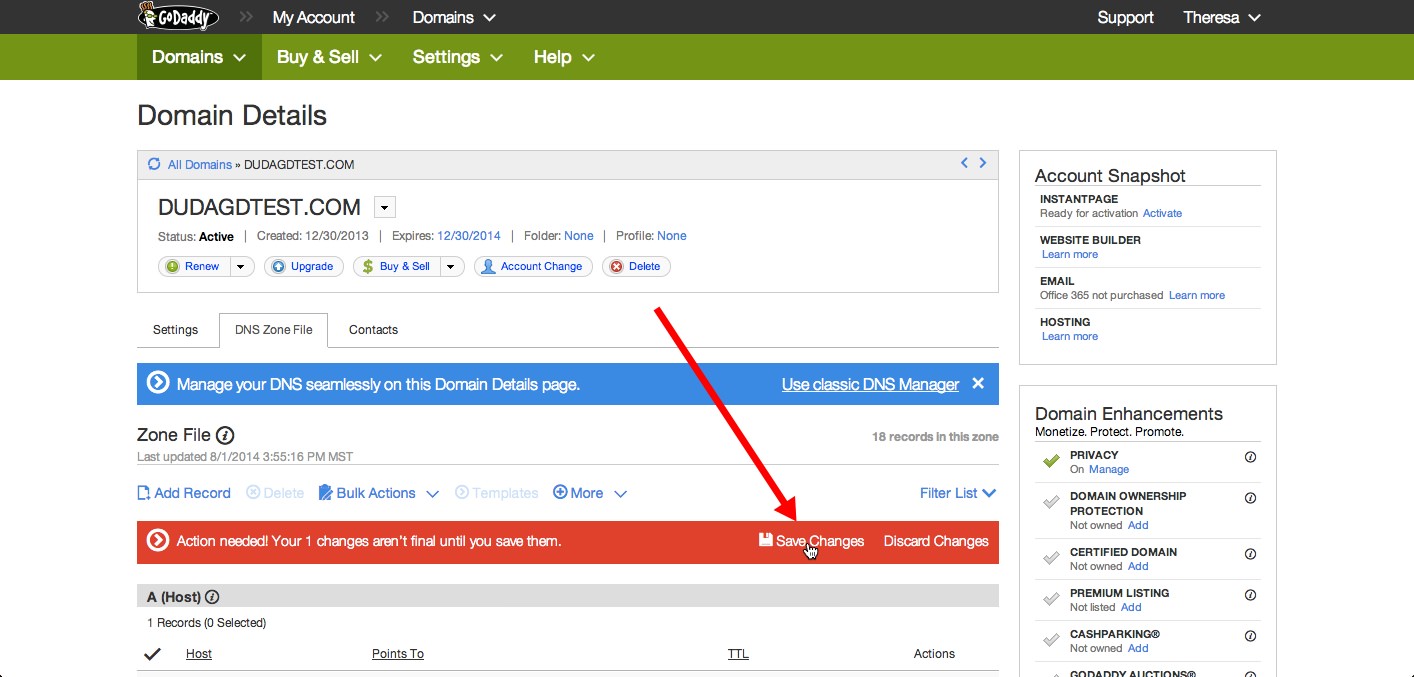Open My Account link
This screenshot has width=1414, height=677.
pyautogui.click(x=313, y=17)
